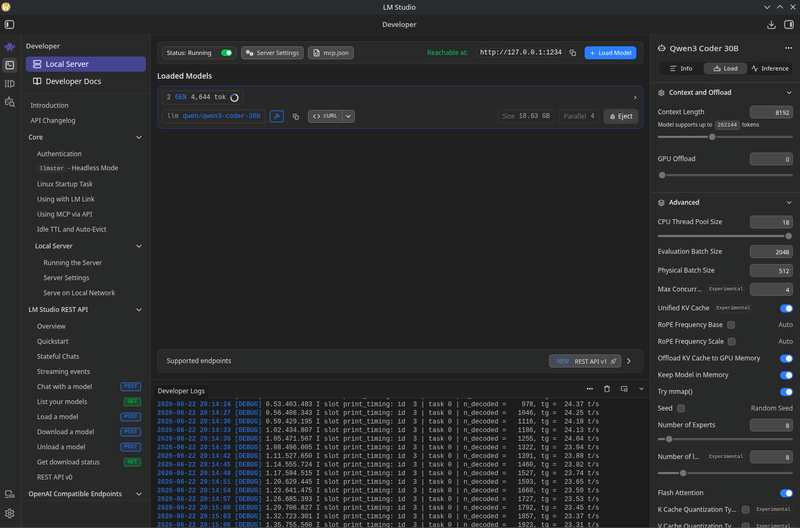Click the GPU Offload slider handle

662,175
